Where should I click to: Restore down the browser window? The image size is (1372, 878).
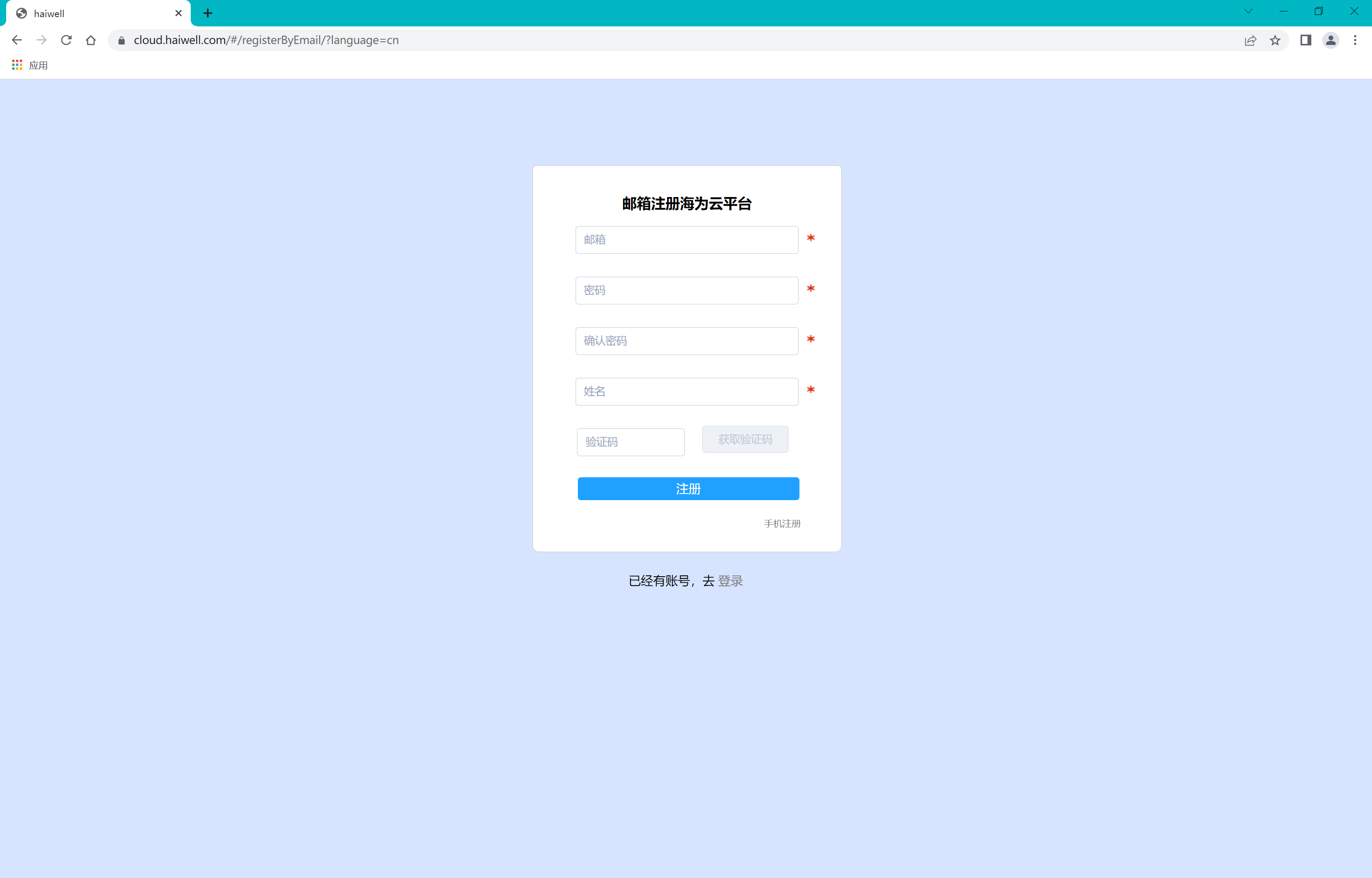1318,11
